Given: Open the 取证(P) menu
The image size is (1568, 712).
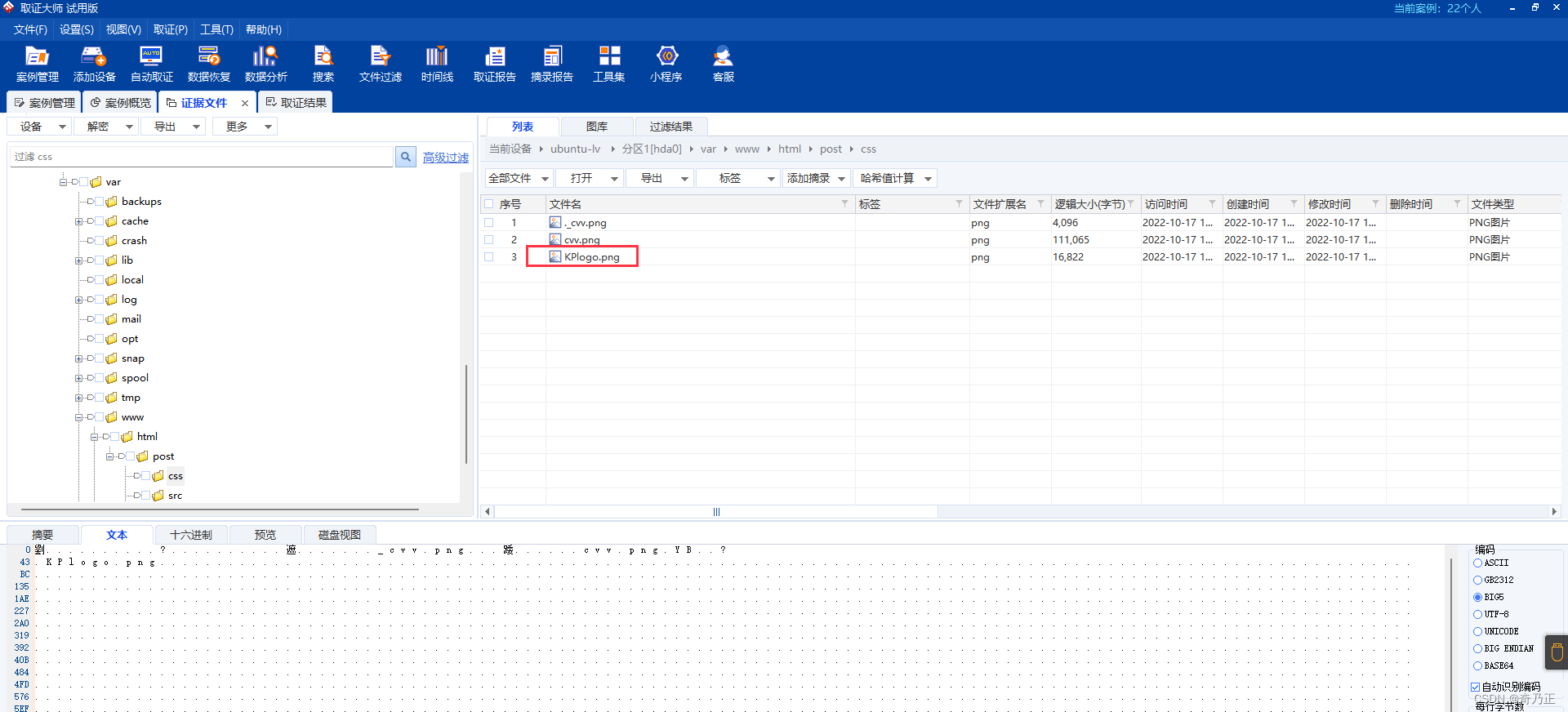Looking at the screenshot, I should point(170,29).
